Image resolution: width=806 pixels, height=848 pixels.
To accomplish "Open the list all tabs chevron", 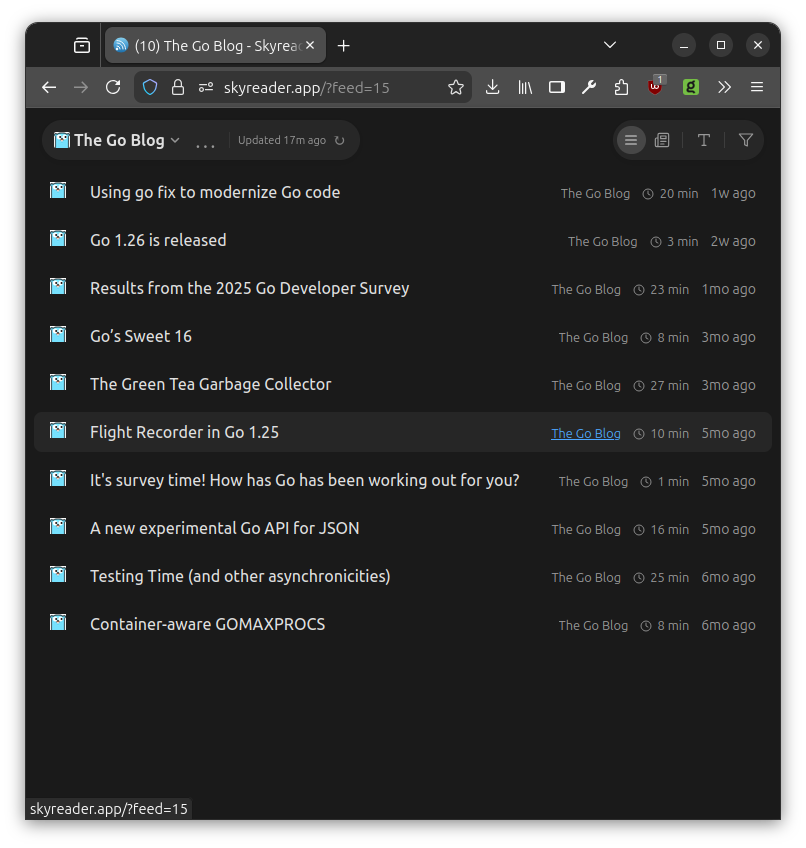I will (610, 45).
